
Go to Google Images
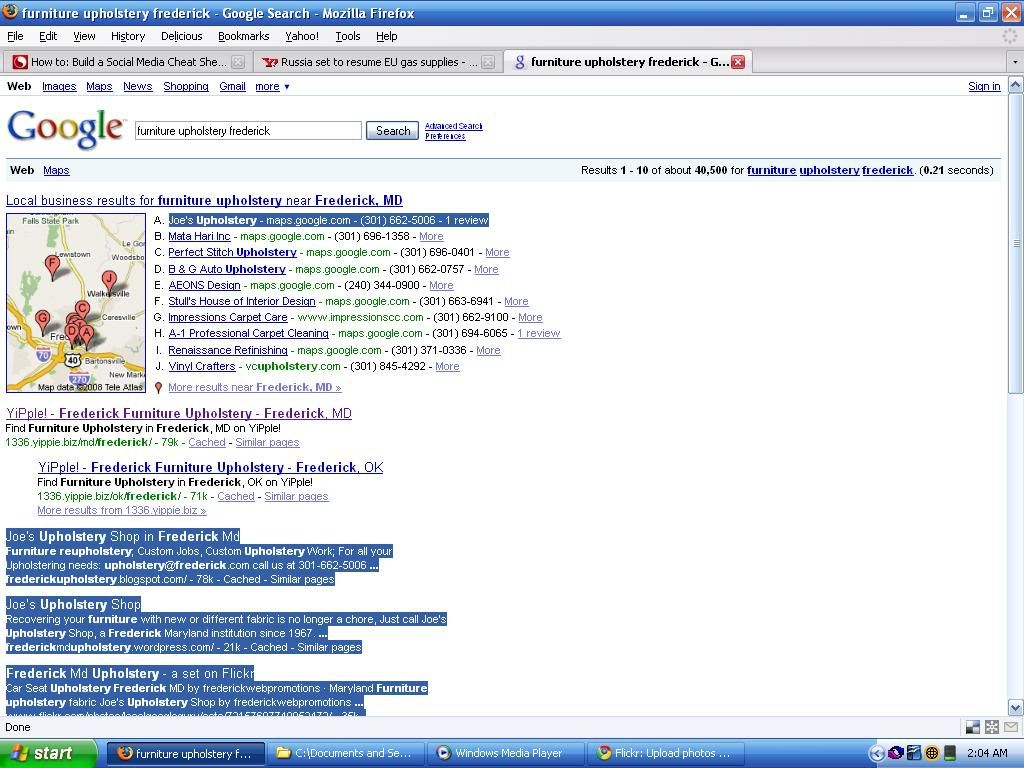pyautogui.click(x=59, y=86)
